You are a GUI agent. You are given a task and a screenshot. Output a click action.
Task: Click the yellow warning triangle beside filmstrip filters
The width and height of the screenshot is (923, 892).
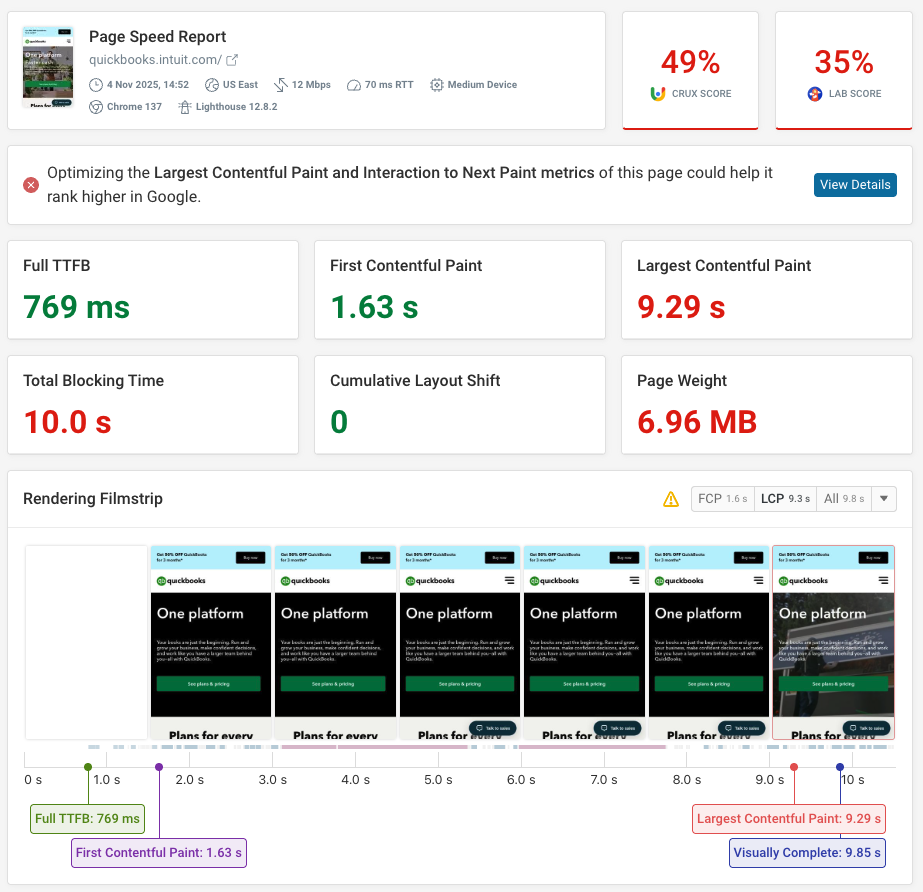tap(671, 498)
